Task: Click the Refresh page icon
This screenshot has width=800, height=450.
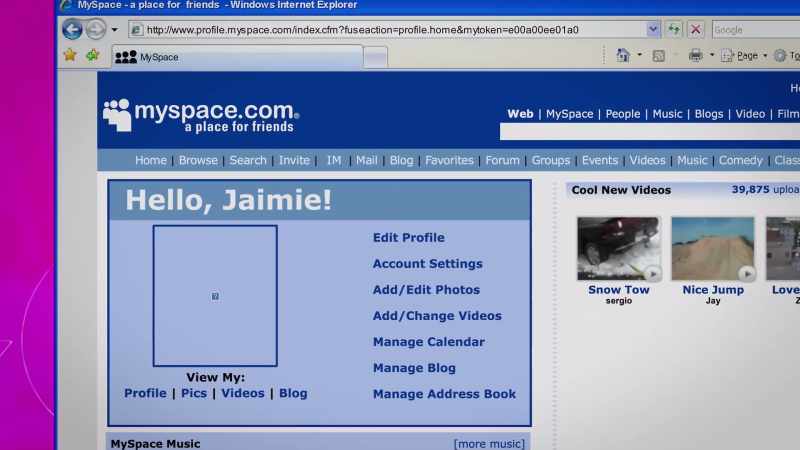Action: tap(673, 30)
